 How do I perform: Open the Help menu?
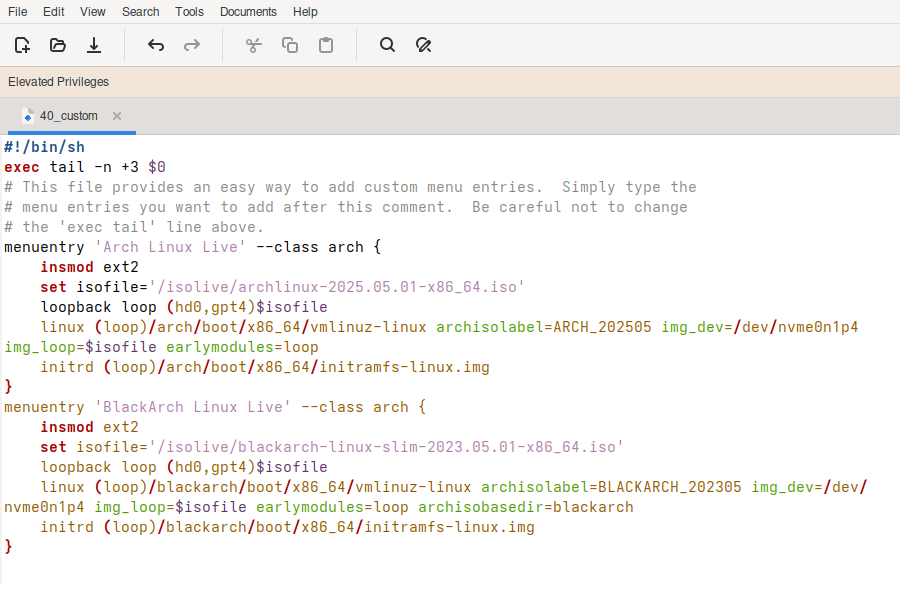[305, 11]
